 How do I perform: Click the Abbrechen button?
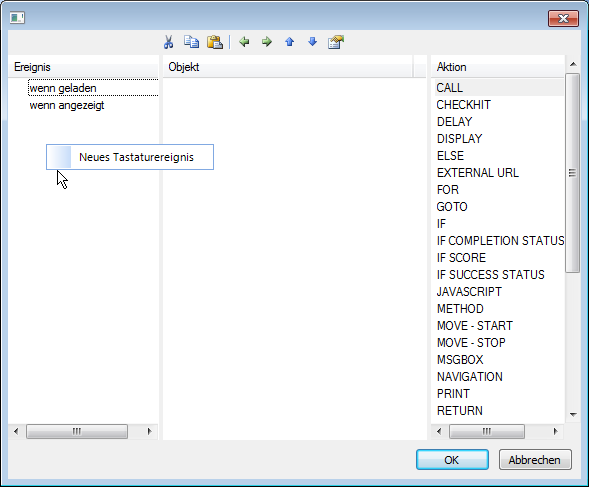(535, 460)
